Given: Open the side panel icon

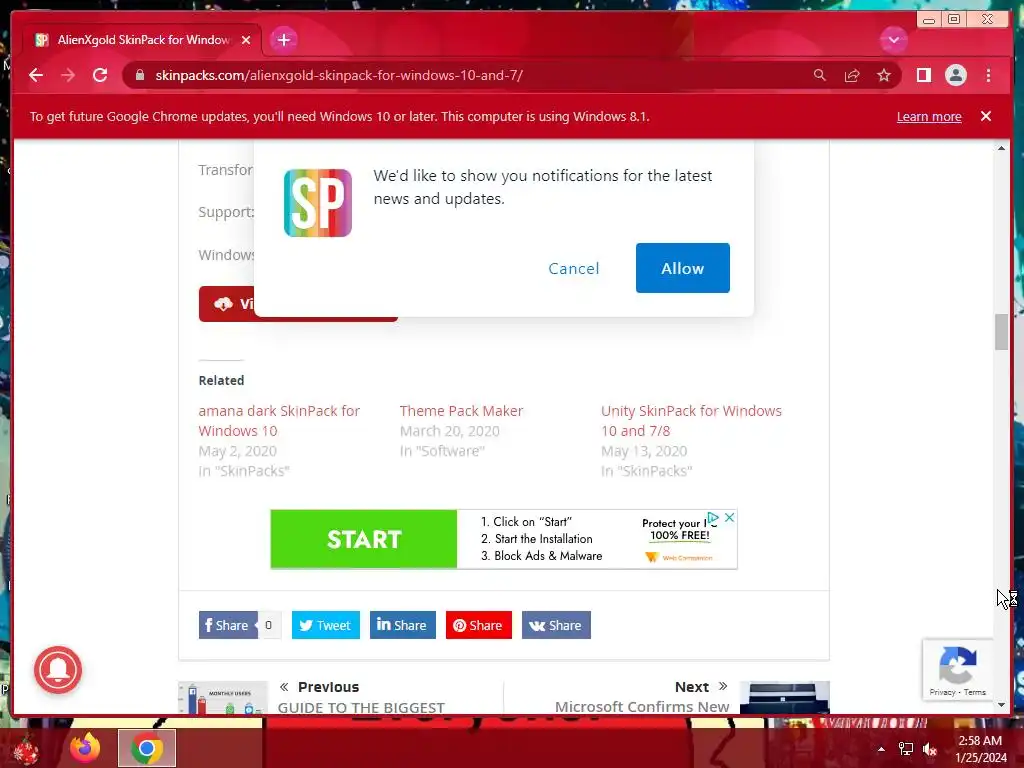Looking at the screenshot, I should pos(923,75).
